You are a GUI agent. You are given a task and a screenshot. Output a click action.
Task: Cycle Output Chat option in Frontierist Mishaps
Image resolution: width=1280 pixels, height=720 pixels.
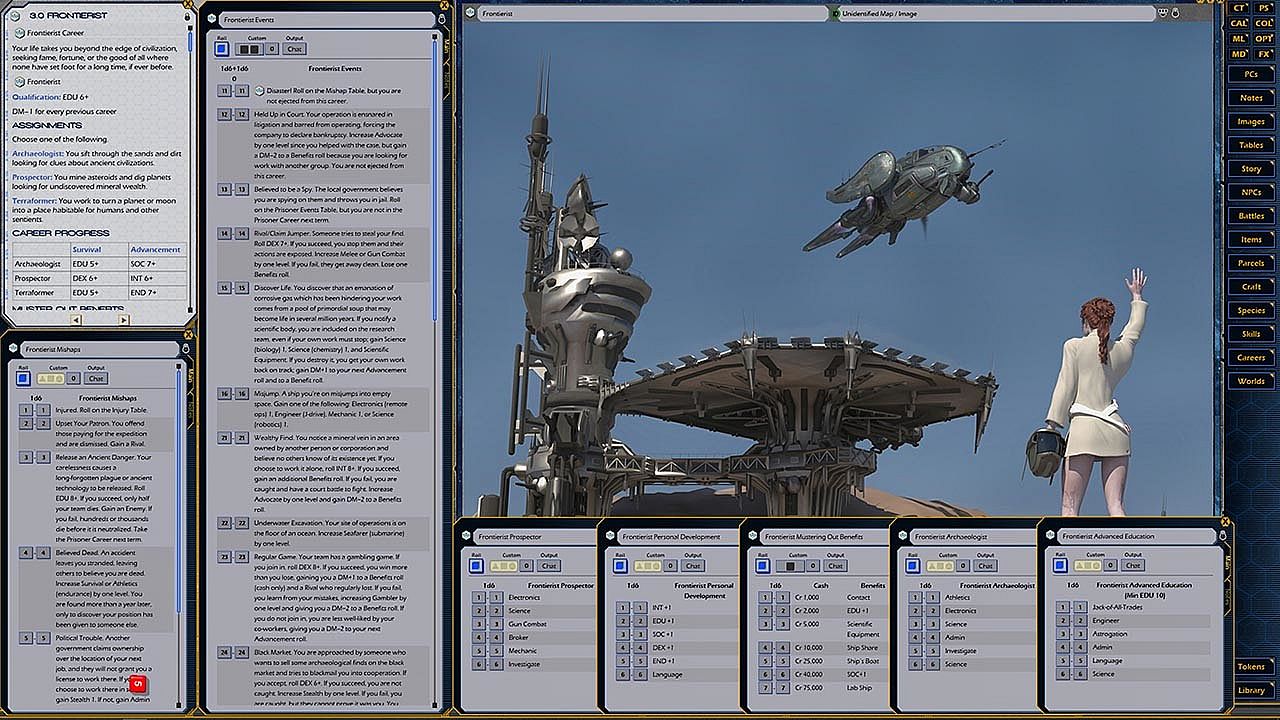(96, 378)
